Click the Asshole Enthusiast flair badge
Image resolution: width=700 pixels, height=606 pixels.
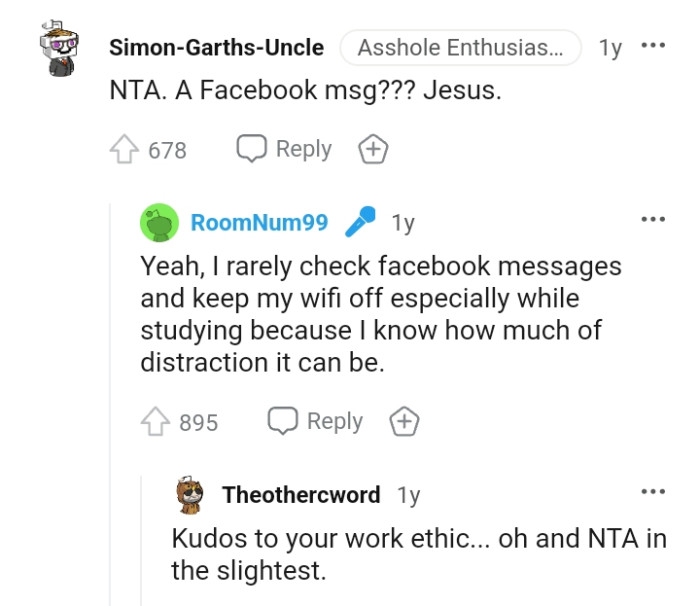pos(460,47)
